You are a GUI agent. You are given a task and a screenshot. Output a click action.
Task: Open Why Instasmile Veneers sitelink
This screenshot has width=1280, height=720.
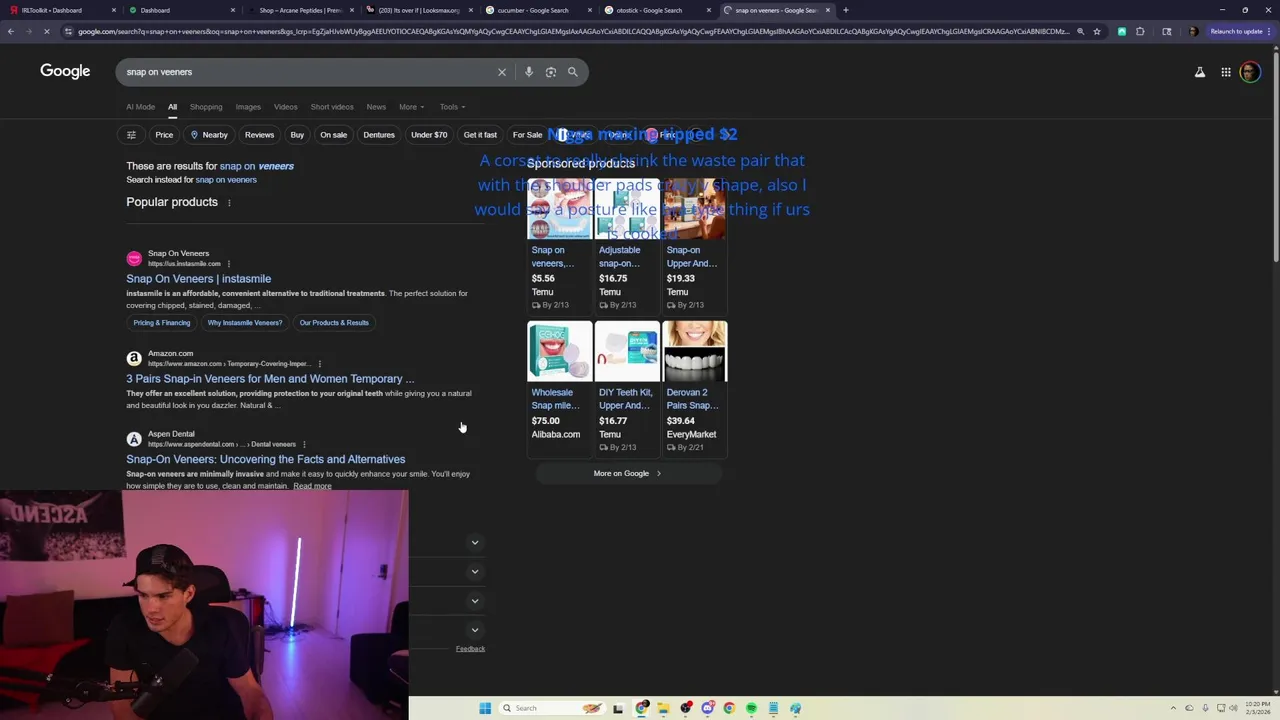click(245, 323)
